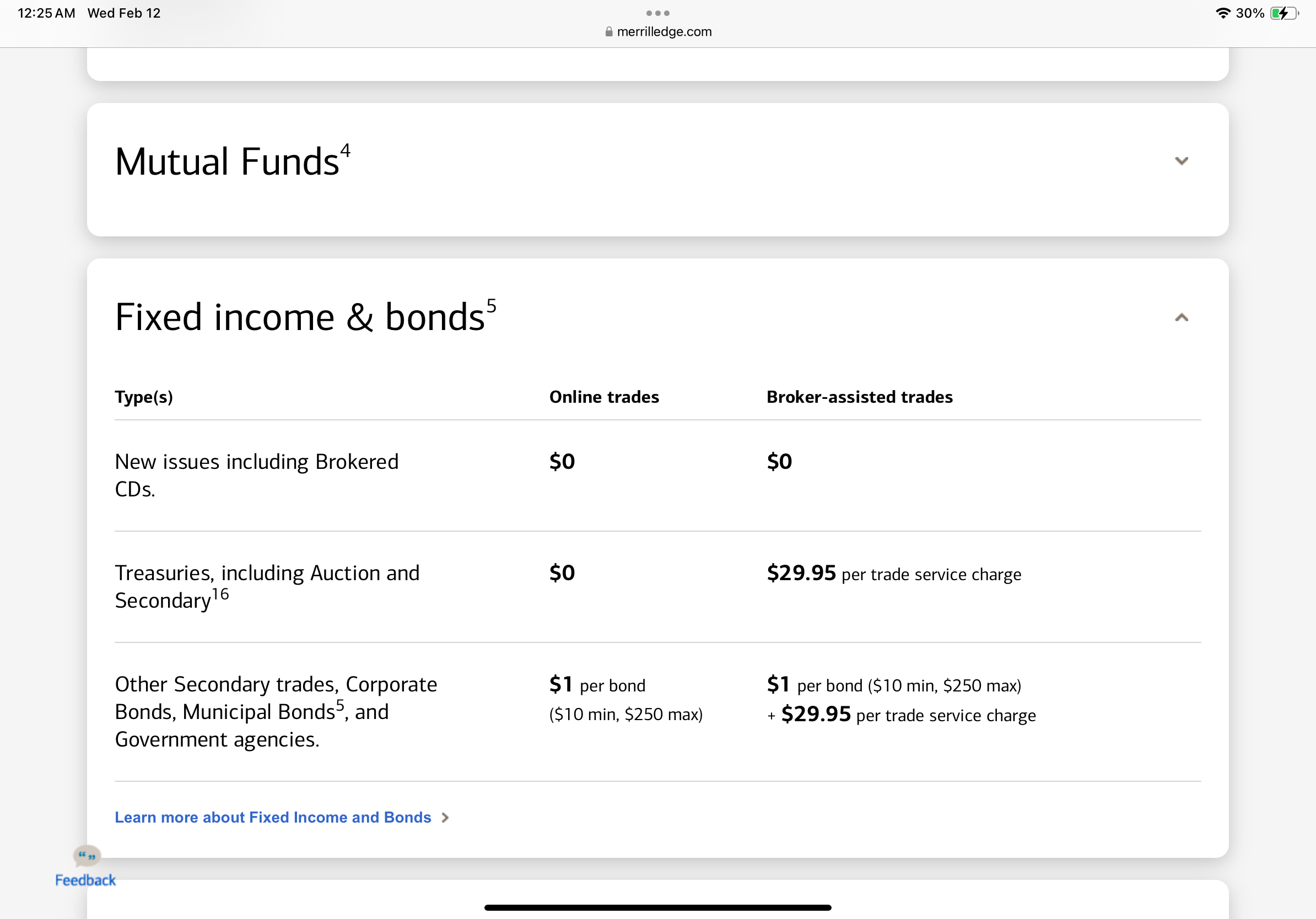Open footnote 16 beside Treasuries Secondary

[220, 594]
